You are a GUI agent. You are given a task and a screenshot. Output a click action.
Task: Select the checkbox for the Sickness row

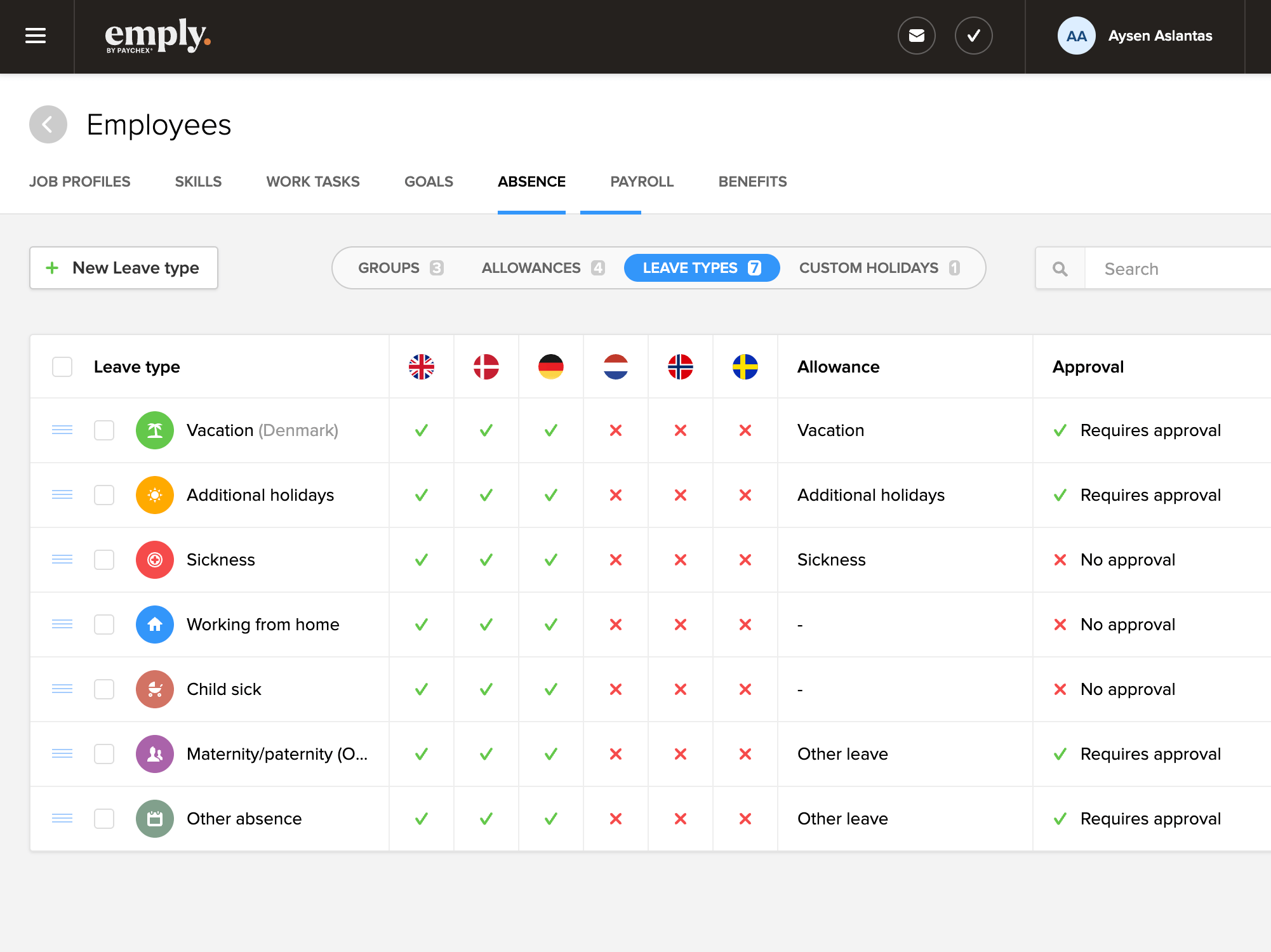103,560
